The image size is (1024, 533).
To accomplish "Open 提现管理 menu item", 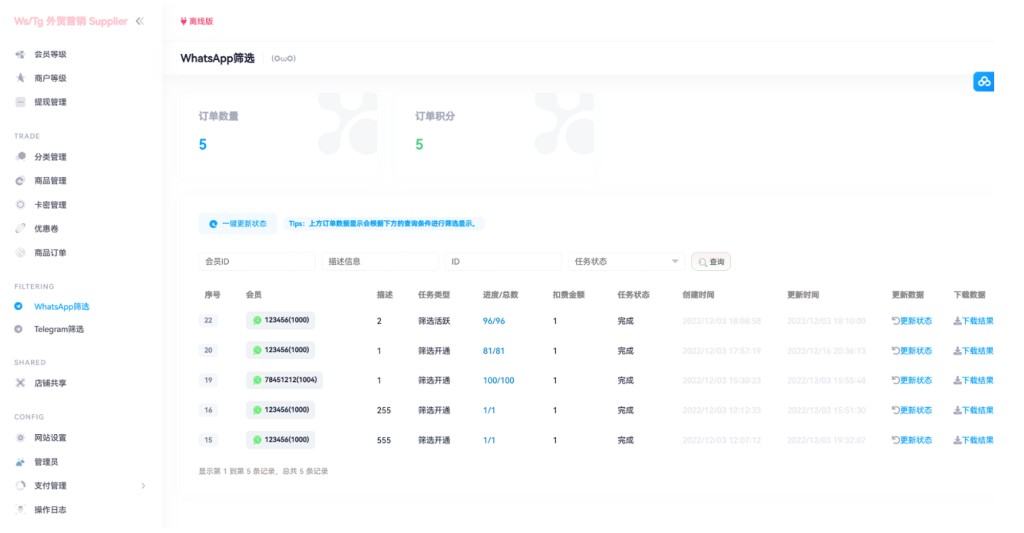I will pos(50,102).
